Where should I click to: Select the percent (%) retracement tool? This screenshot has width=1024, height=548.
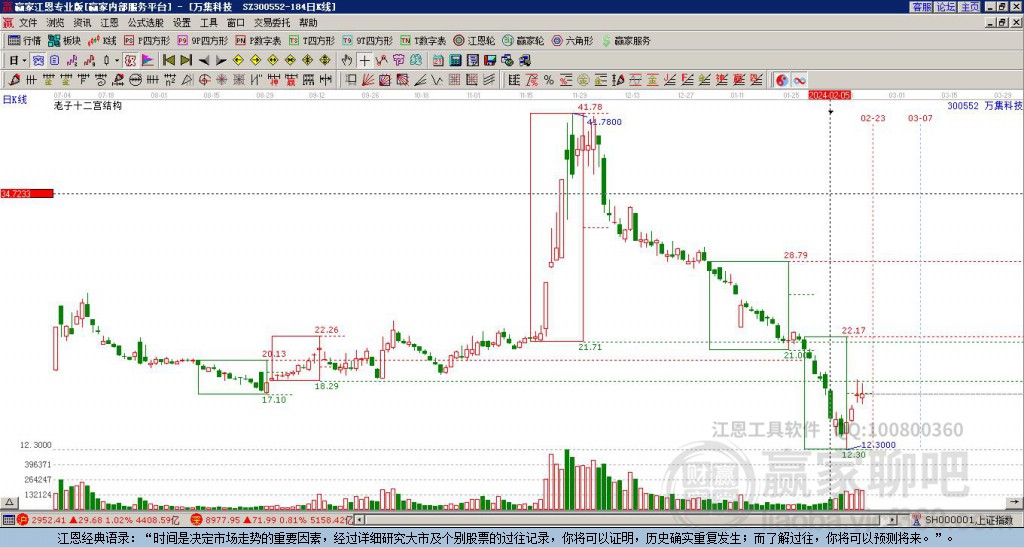click(549, 80)
